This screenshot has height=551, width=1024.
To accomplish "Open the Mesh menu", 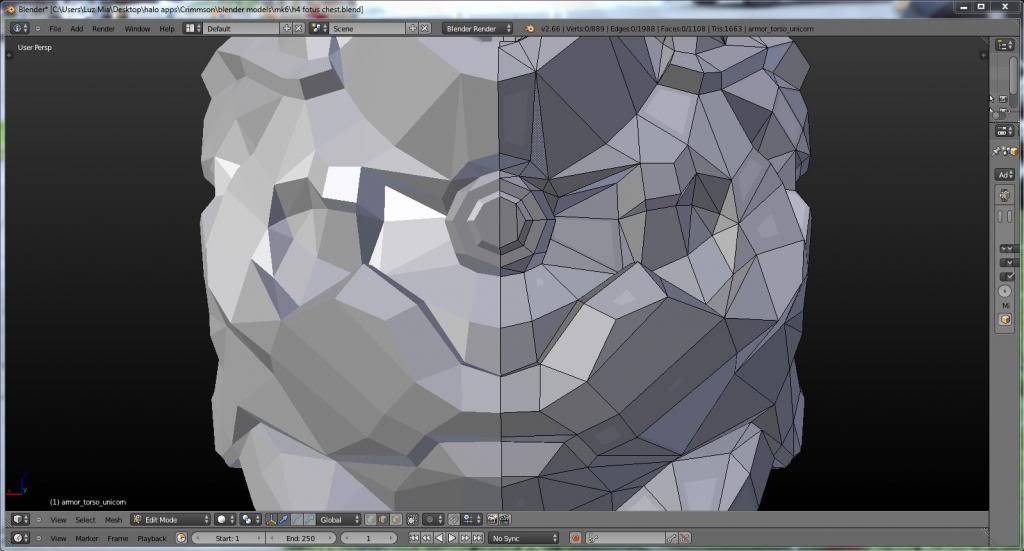I will pos(113,520).
